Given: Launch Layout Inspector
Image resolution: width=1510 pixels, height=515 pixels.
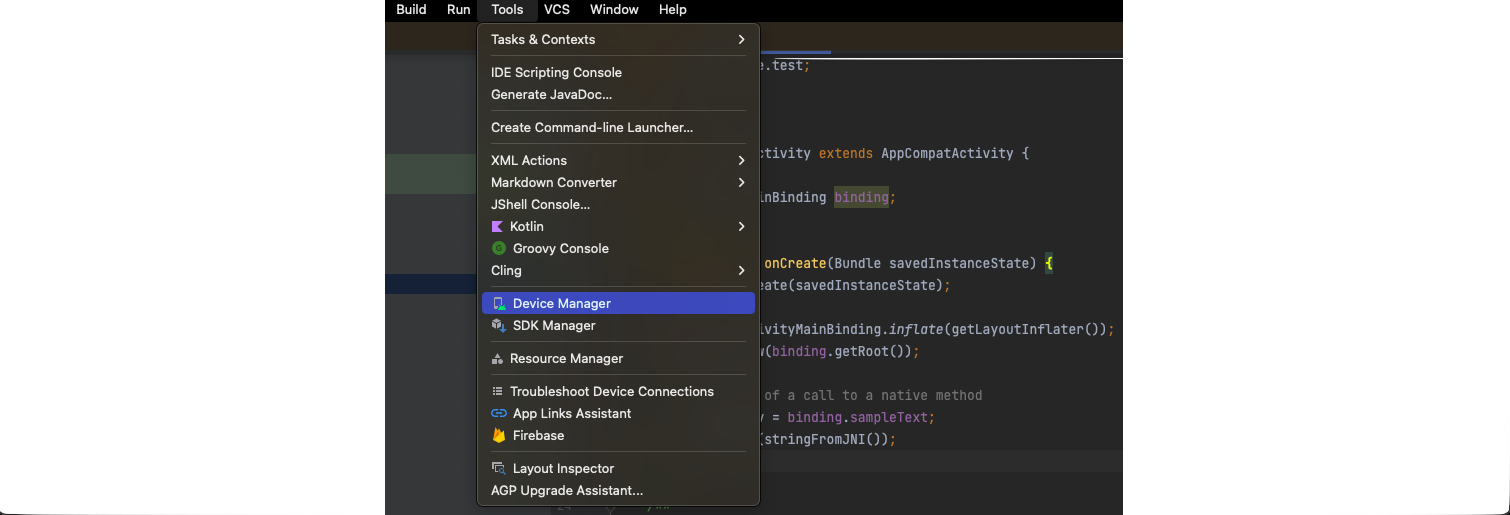Looking at the screenshot, I should coord(618,468).
